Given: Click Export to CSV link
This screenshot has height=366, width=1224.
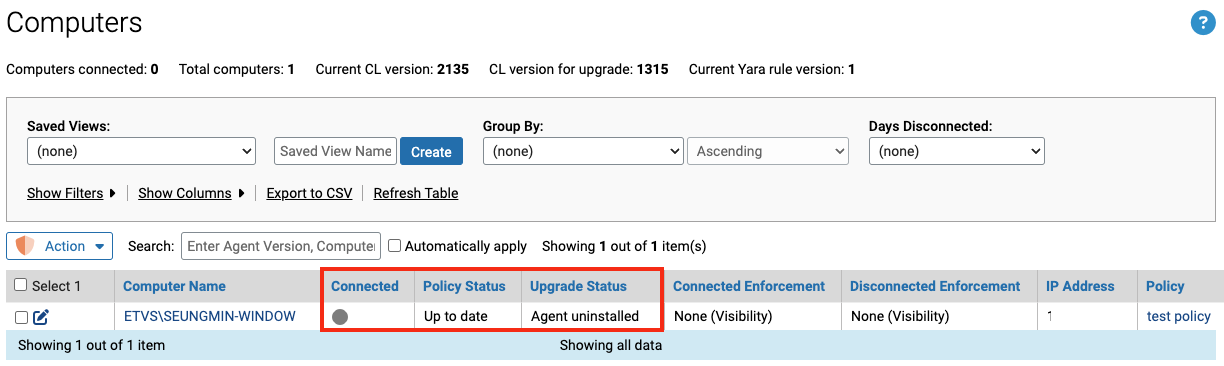Looking at the screenshot, I should (x=309, y=193).
